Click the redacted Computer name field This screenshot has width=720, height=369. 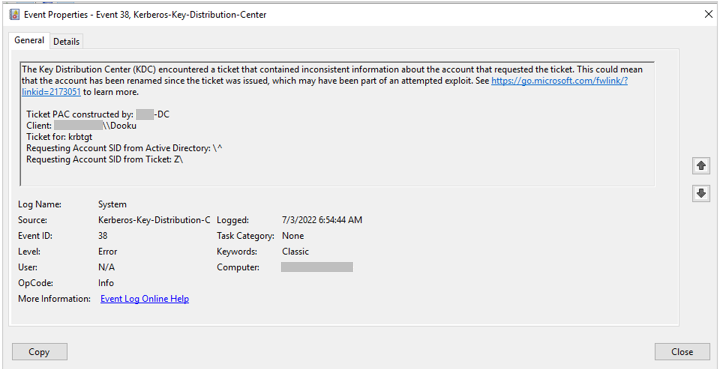point(317,267)
